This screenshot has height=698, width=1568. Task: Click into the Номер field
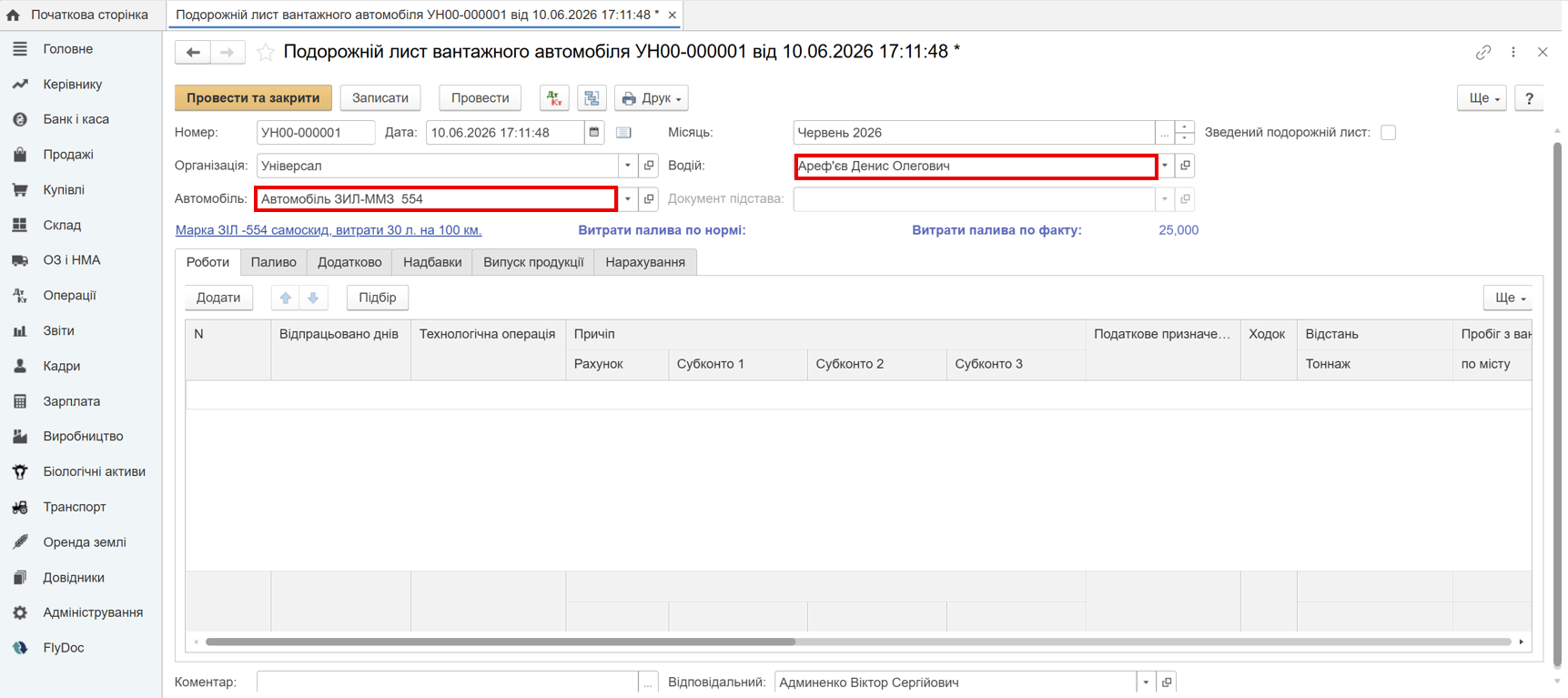pyautogui.click(x=316, y=133)
